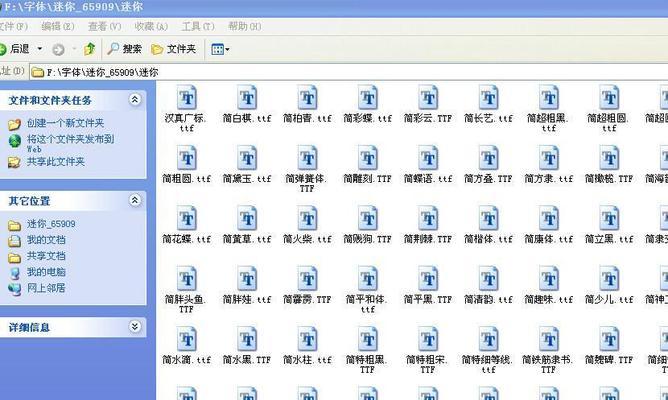This screenshot has height=400, width=668.
Task: Click the 创建一个新文件夹 link
Action: pos(65,123)
